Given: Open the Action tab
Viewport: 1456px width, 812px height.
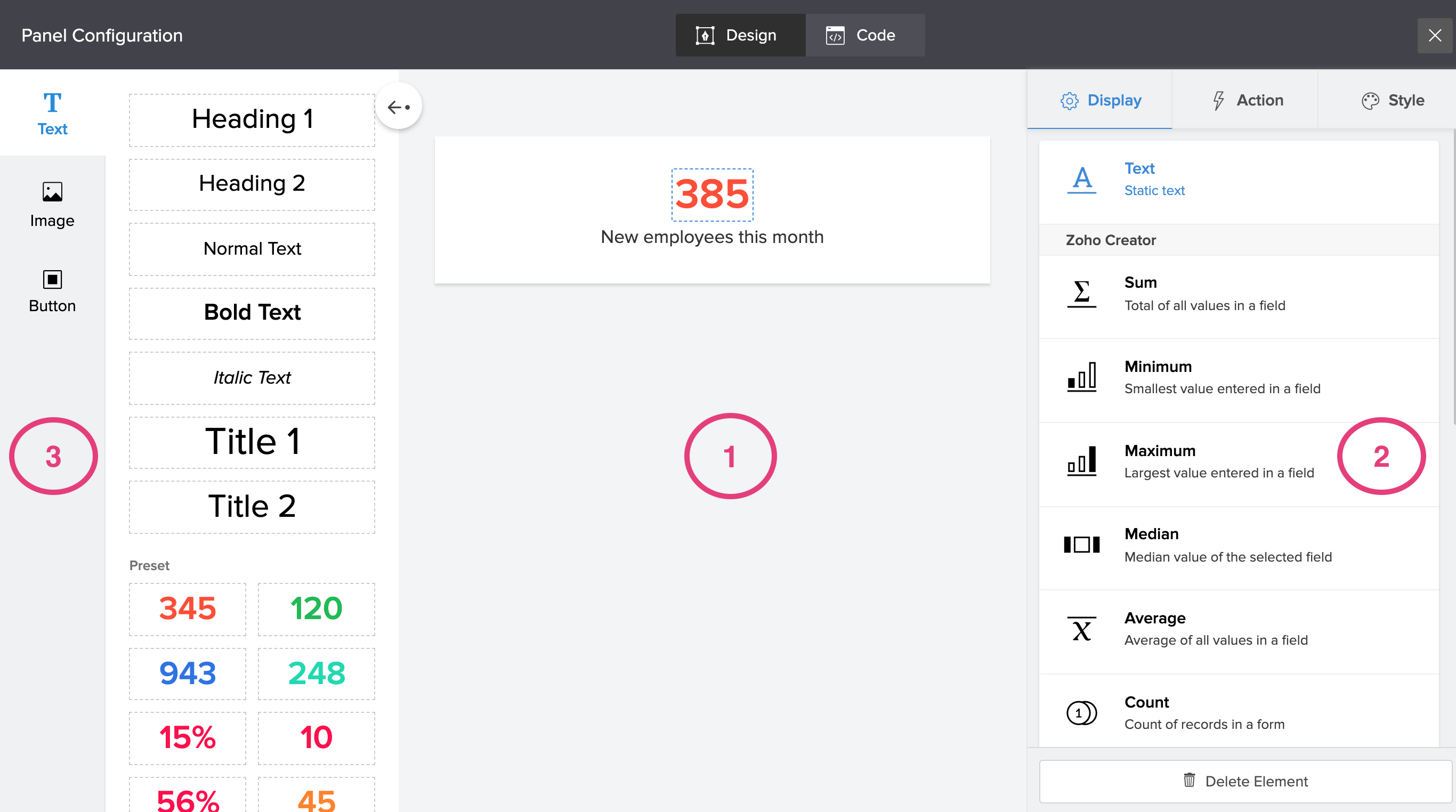Looking at the screenshot, I should click(1247, 100).
